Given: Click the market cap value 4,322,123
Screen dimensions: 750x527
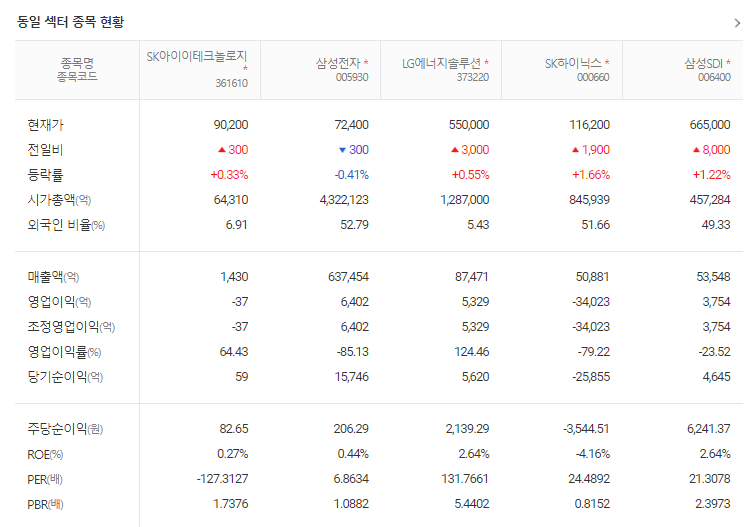Looking at the screenshot, I should click(344, 199).
